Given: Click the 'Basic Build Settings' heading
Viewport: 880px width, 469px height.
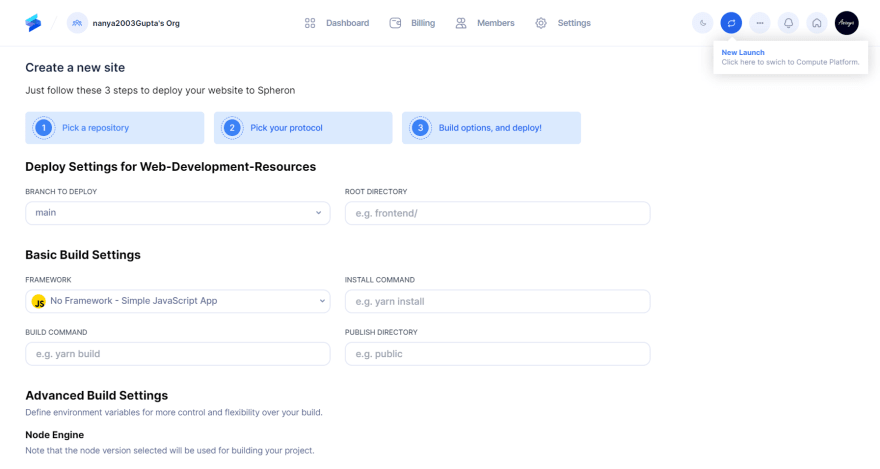Looking at the screenshot, I should click(83, 255).
